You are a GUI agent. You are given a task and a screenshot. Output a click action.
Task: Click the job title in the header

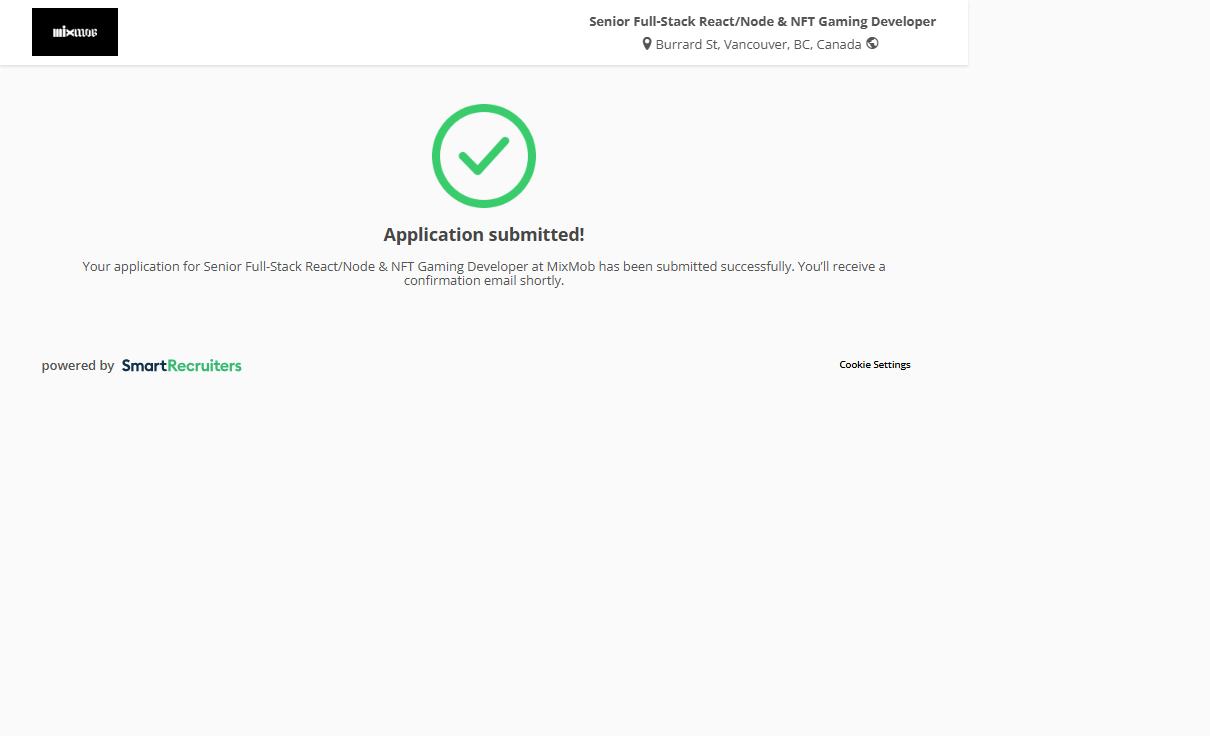pyautogui.click(x=762, y=21)
